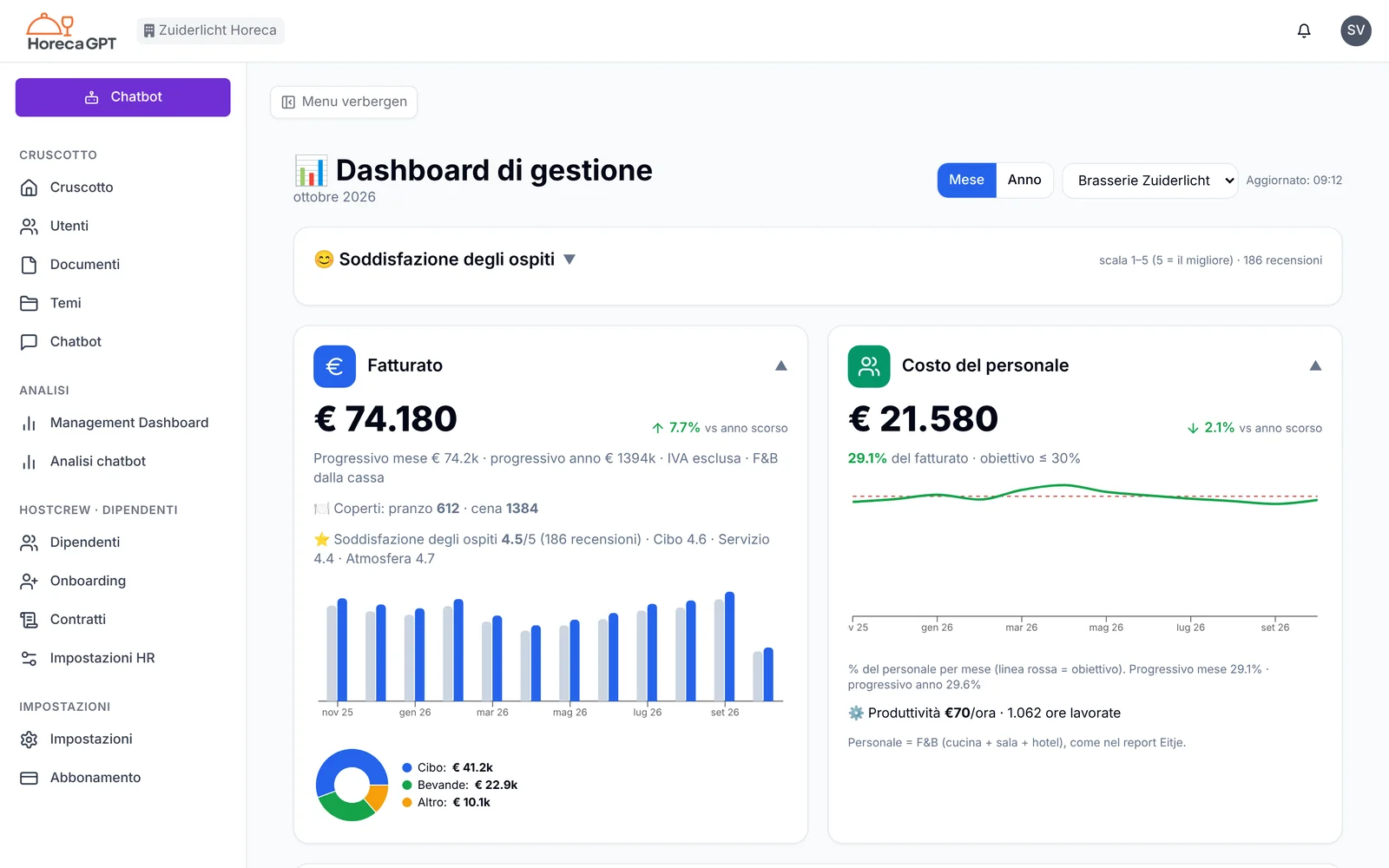Click the green Costo del personale icon

click(x=869, y=366)
